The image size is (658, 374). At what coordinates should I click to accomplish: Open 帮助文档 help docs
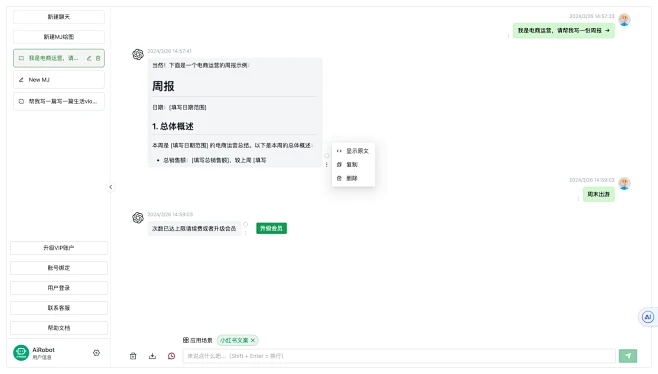coord(59,328)
